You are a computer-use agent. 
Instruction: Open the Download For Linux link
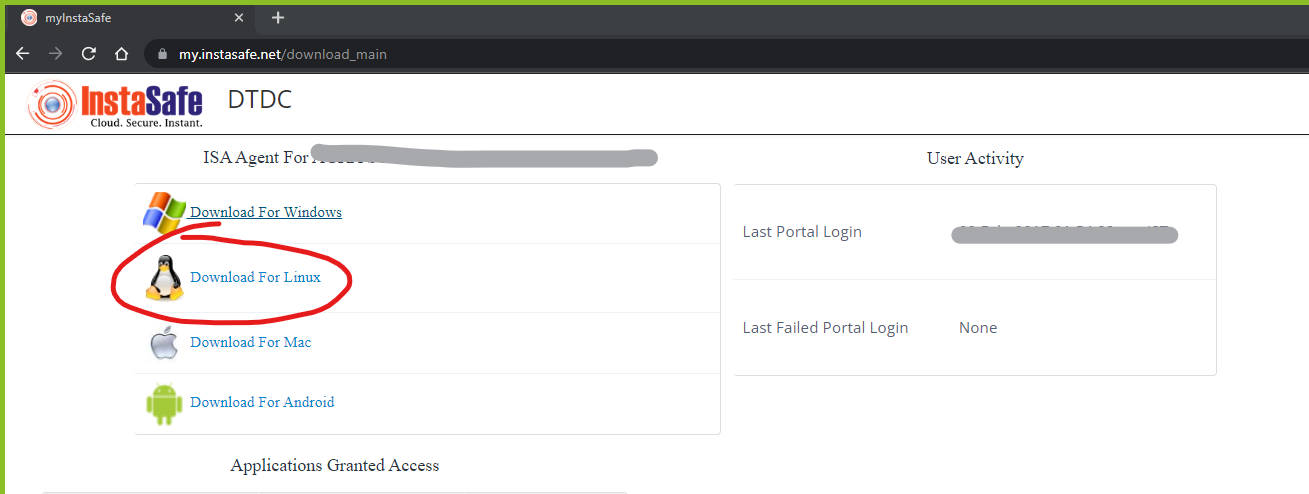point(255,277)
